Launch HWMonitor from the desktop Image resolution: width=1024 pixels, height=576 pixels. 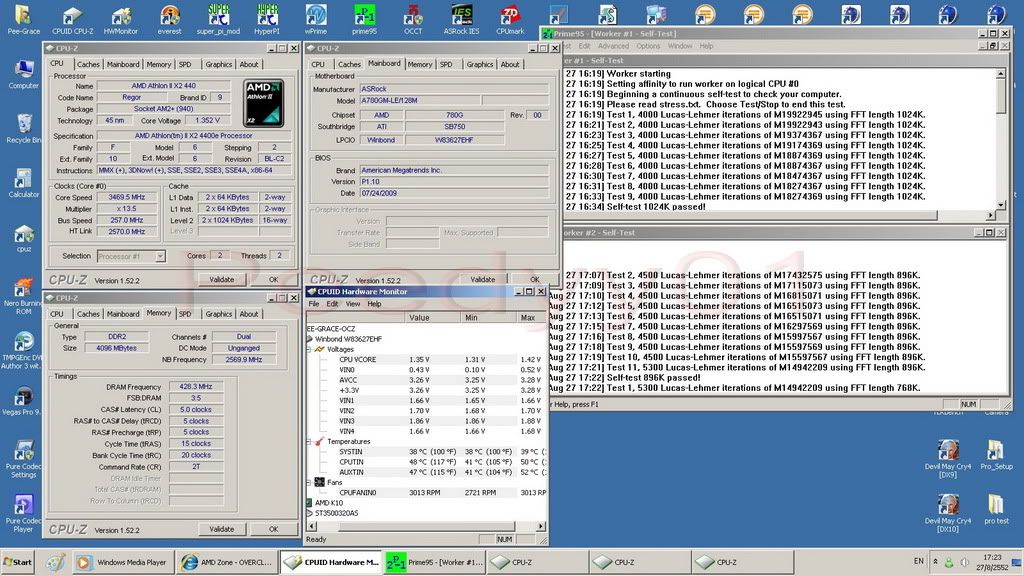121,20
